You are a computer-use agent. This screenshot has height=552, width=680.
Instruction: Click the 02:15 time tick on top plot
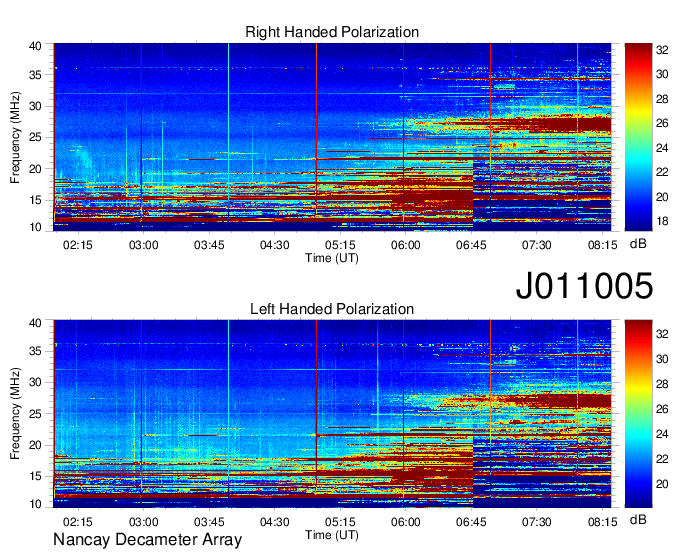point(78,245)
